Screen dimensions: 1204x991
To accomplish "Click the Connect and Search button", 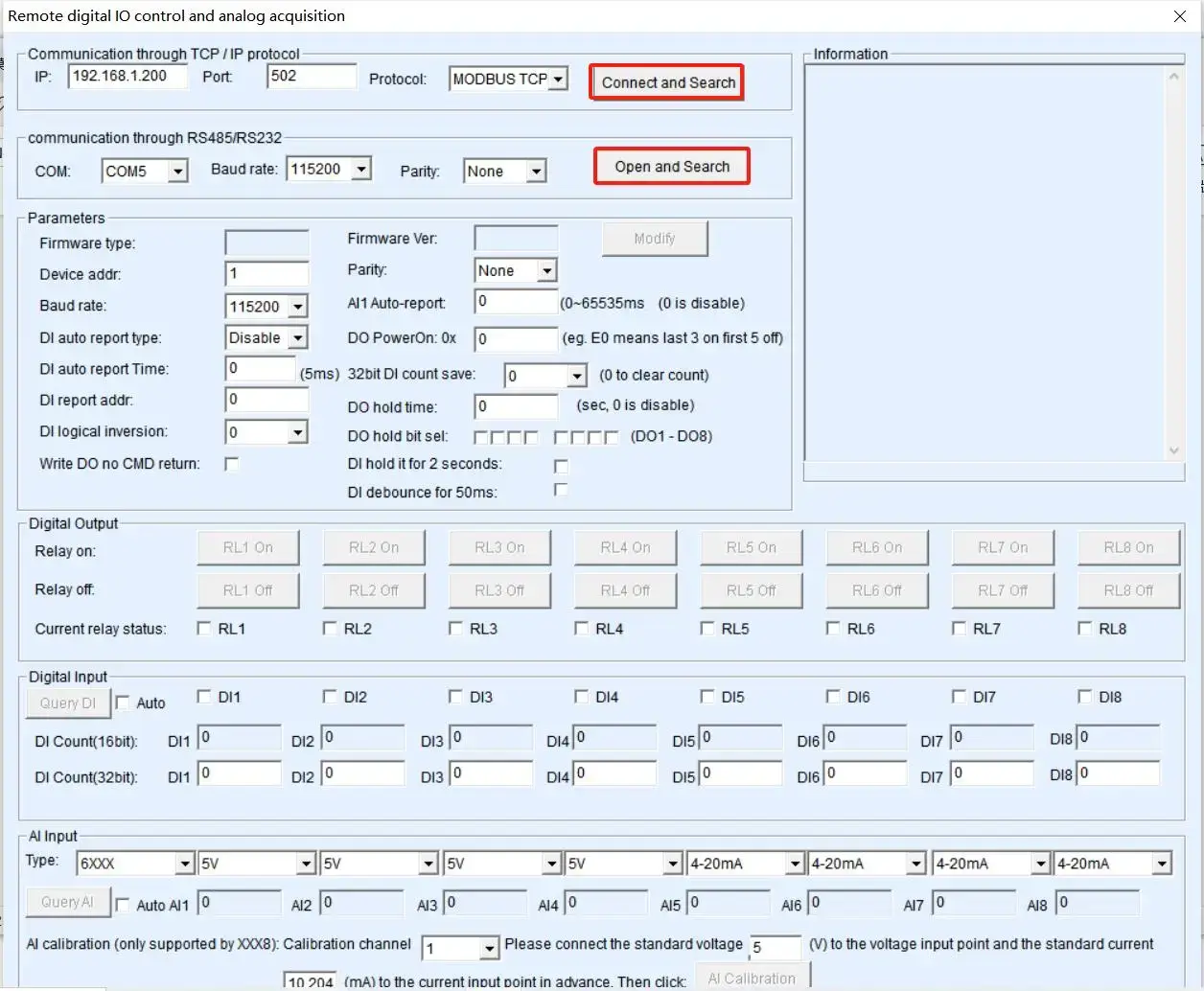I will click(x=668, y=82).
